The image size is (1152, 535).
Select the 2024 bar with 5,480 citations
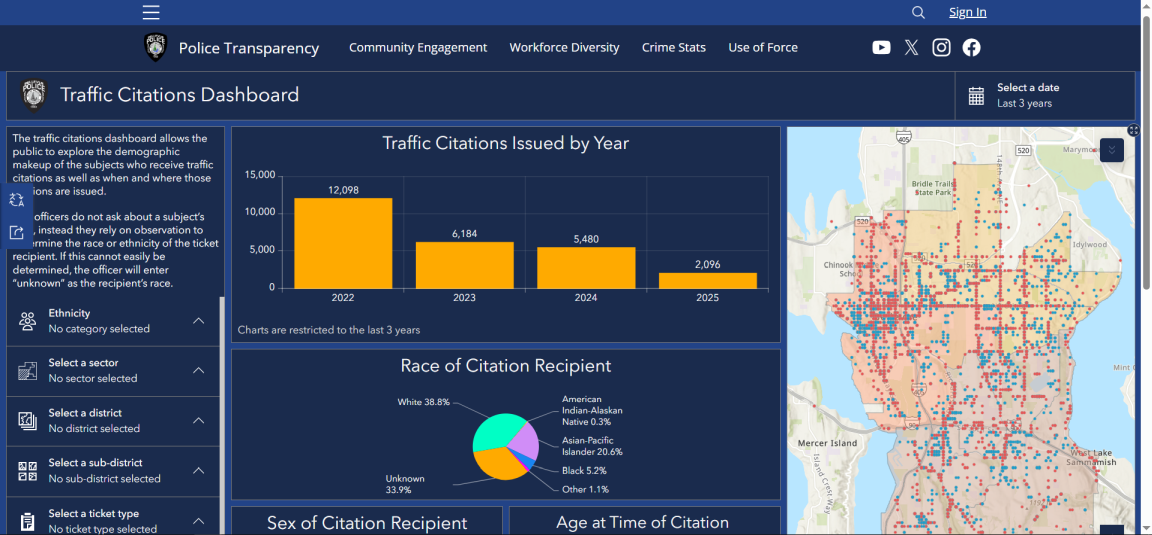586,268
